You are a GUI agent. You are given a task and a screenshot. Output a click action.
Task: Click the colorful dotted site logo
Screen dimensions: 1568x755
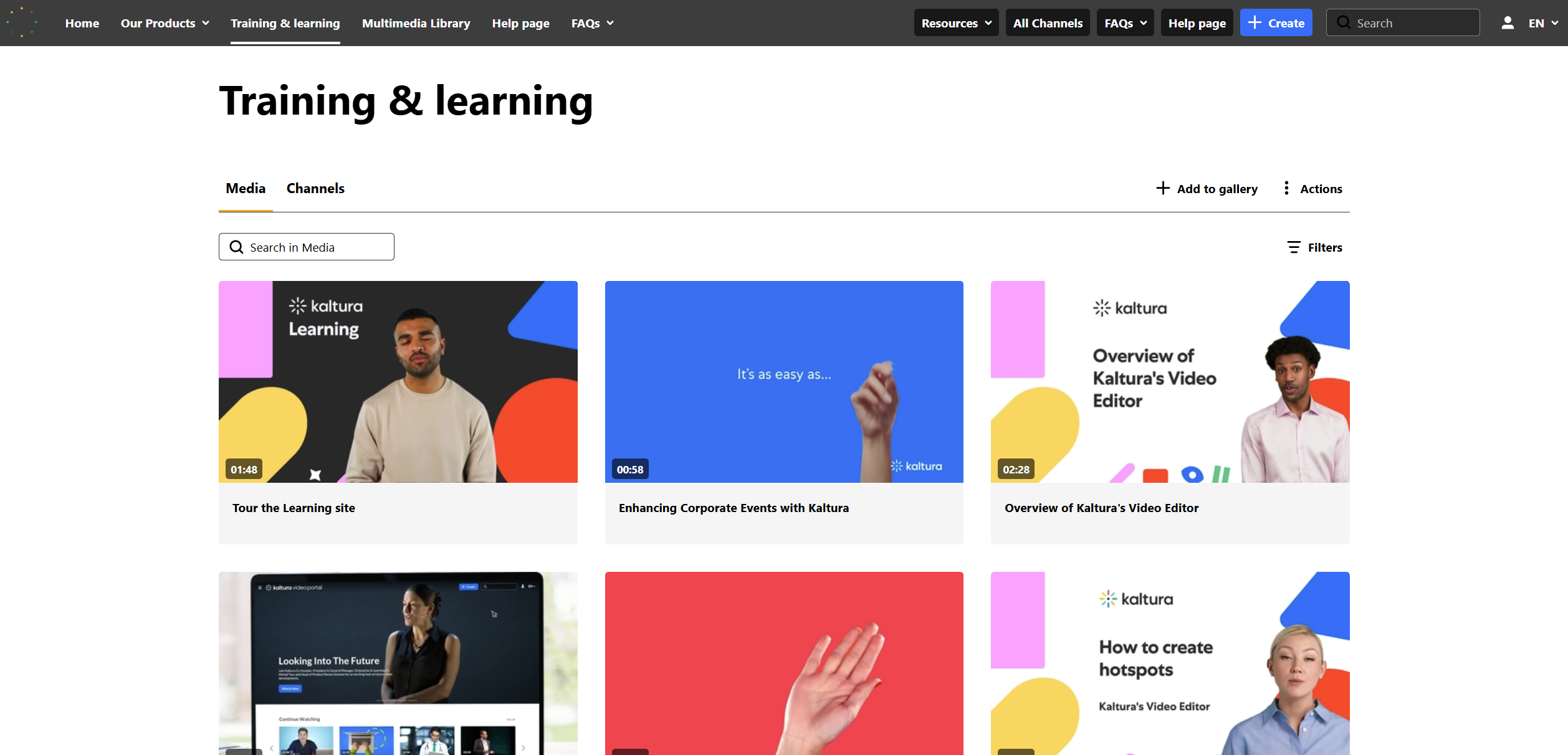(22, 22)
